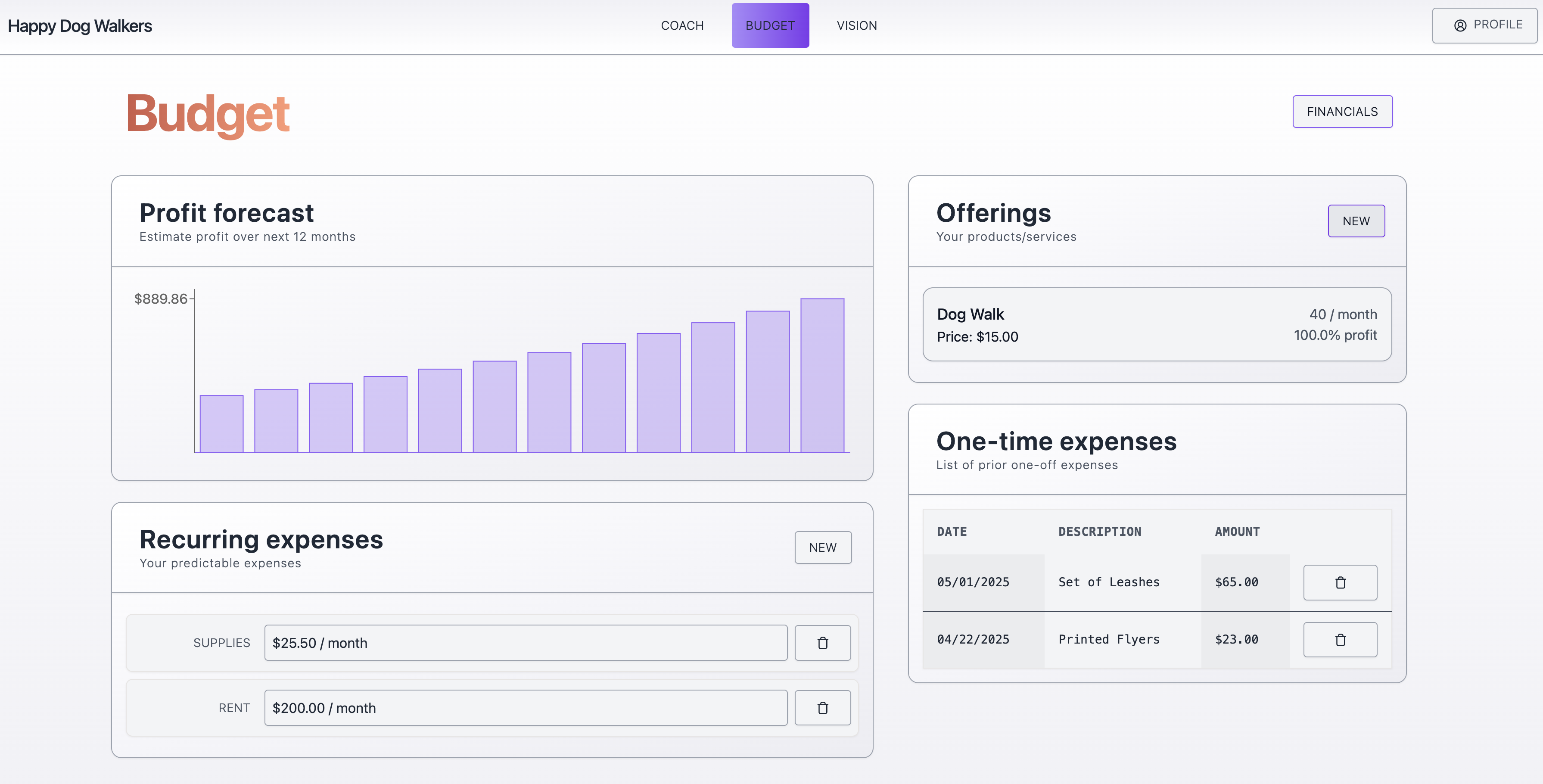Open the PROFILE menu
The width and height of the screenshot is (1543, 784).
pyautogui.click(x=1484, y=25)
